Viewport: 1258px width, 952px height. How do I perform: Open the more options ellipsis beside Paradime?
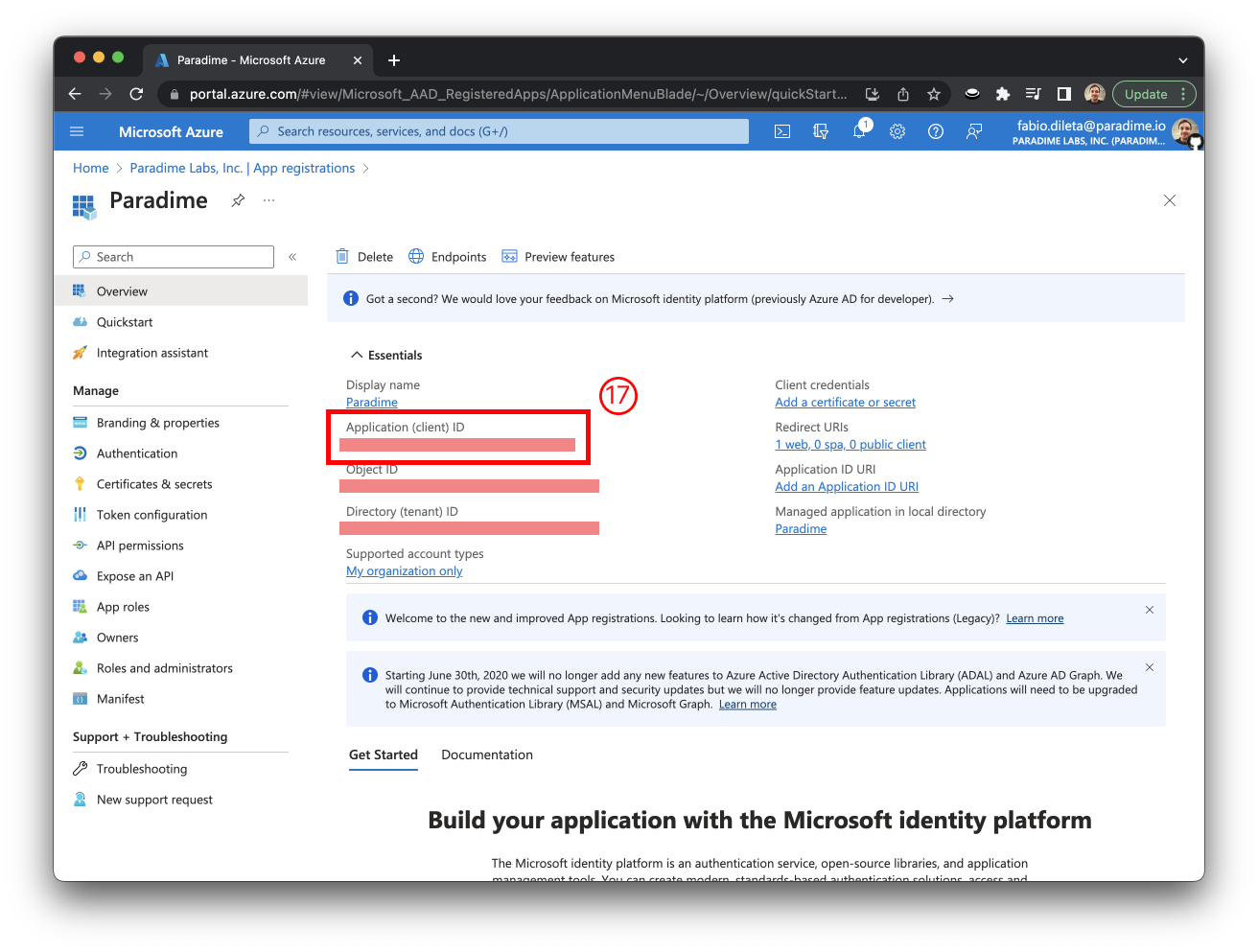269,200
